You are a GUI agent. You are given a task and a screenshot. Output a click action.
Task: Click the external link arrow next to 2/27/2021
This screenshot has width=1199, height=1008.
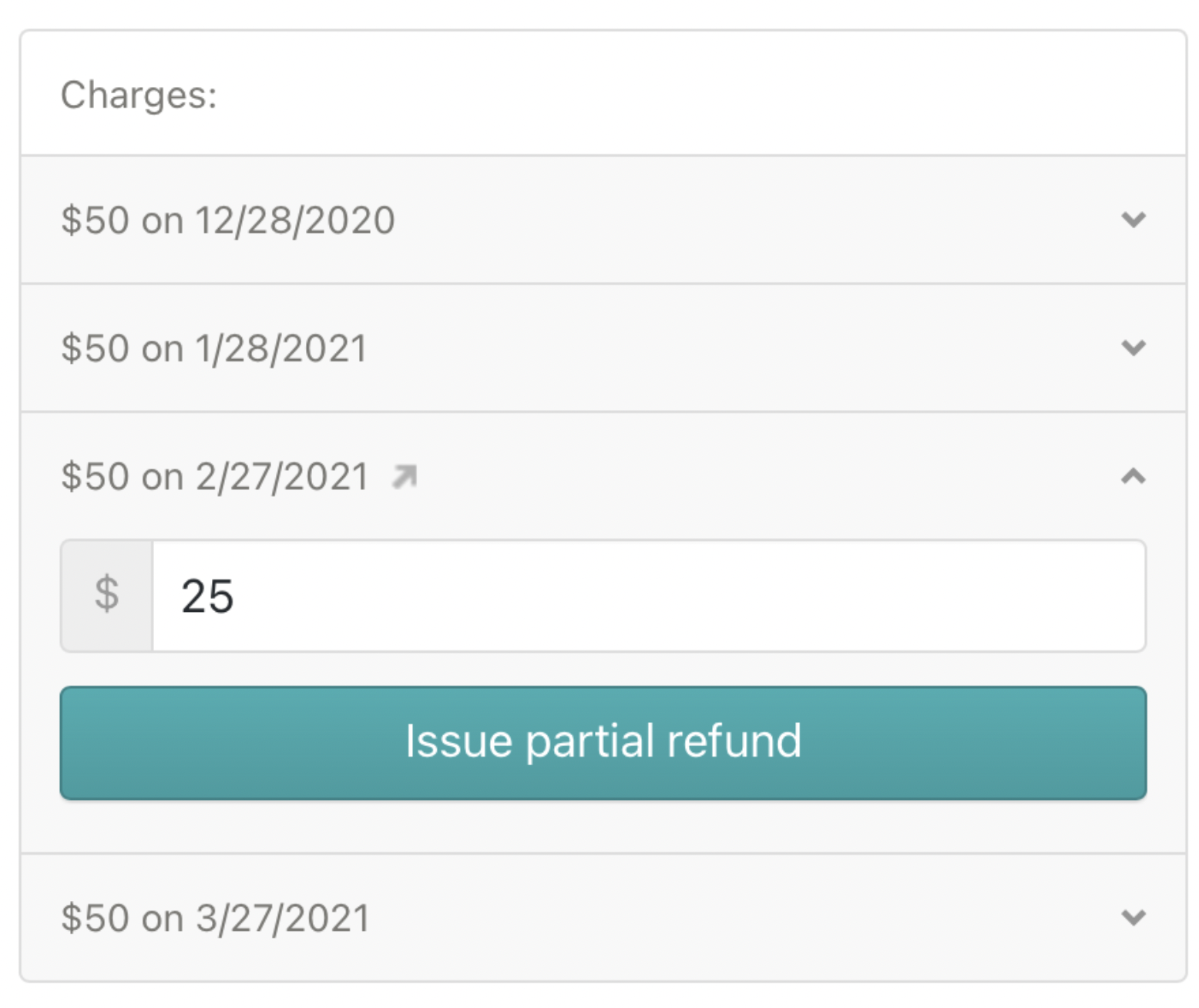(404, 477)
